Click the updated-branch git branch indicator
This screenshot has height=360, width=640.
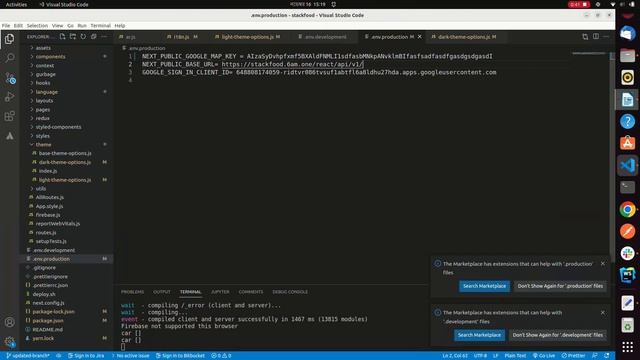coord(28,356)
